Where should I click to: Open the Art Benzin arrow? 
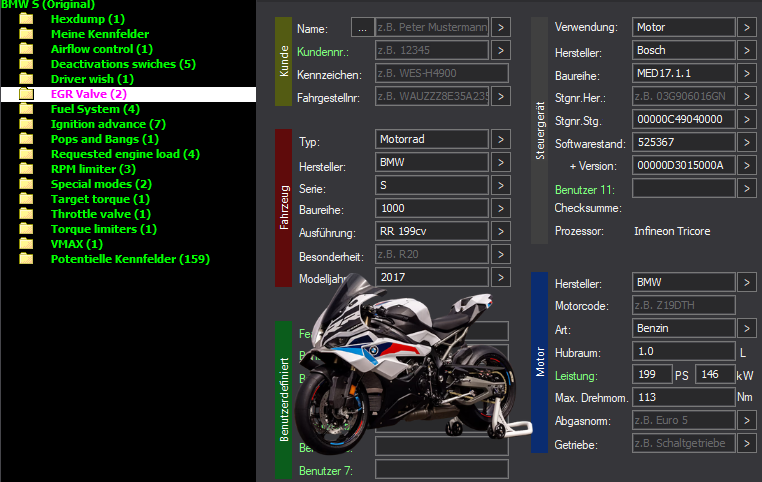click(747, 328)
